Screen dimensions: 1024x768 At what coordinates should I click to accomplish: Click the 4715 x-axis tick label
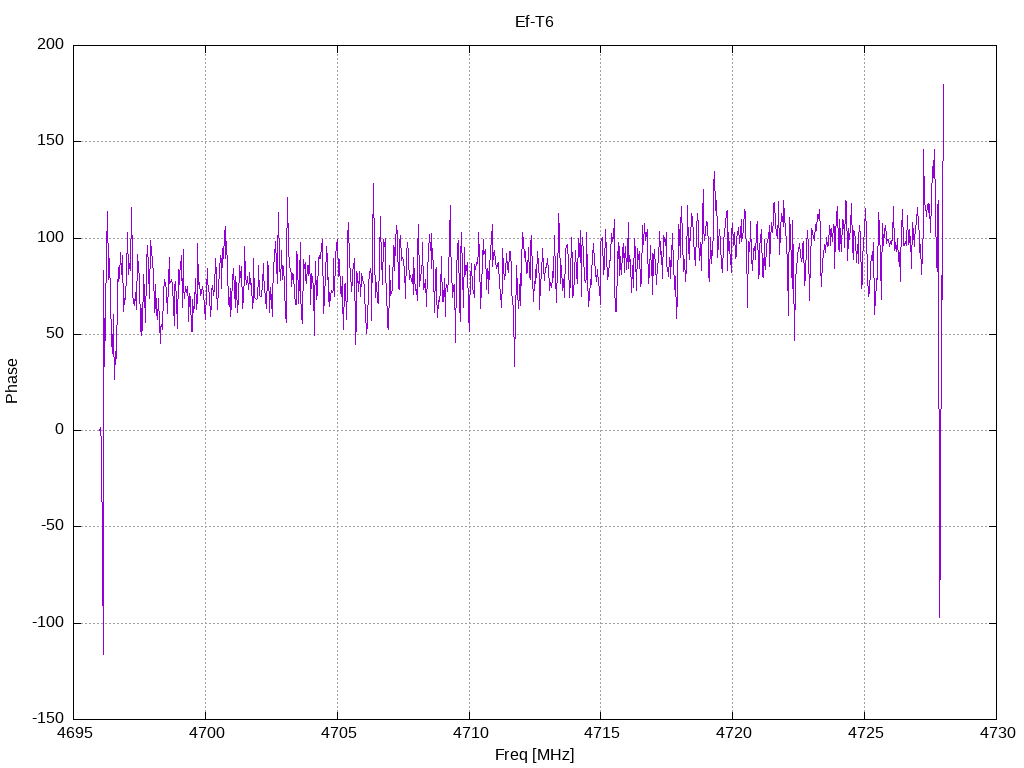601,733
